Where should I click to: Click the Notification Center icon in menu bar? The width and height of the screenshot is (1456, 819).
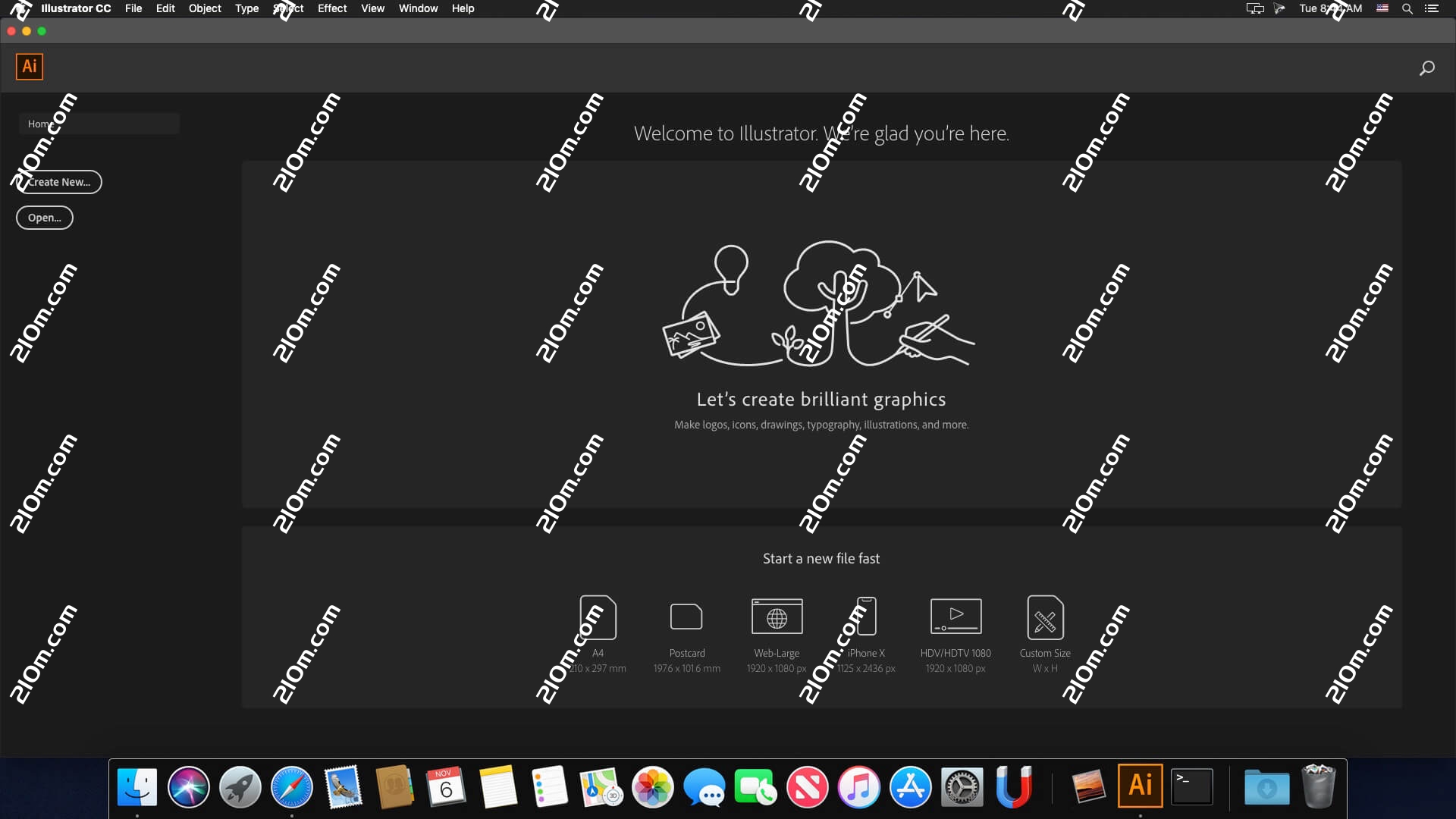pos(1433,8)
